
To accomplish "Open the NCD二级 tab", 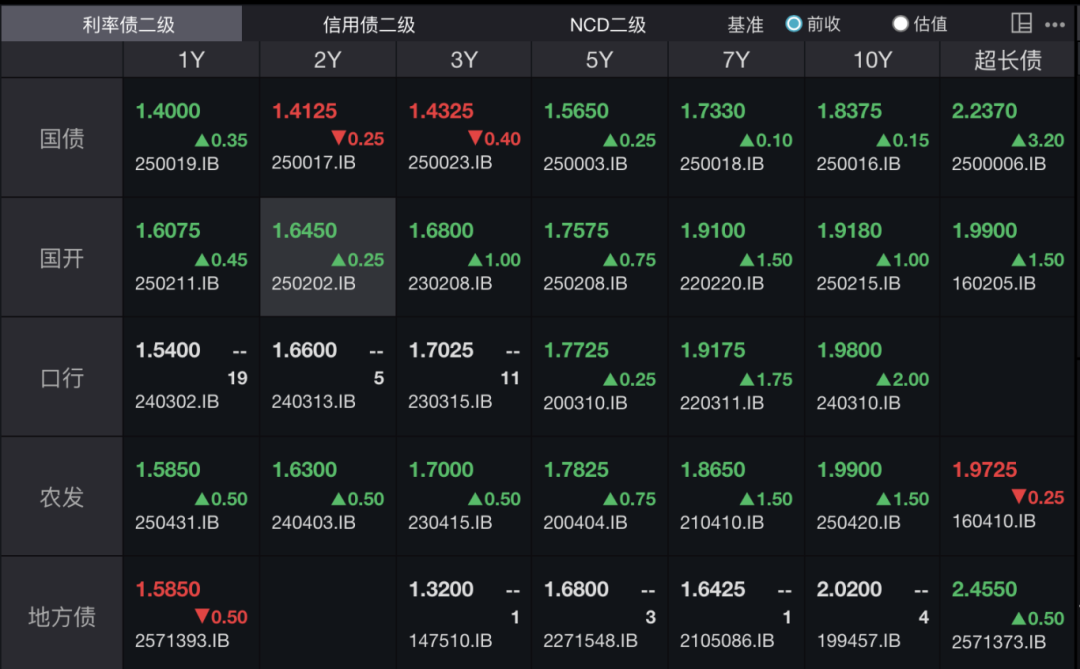I will 607,24.
